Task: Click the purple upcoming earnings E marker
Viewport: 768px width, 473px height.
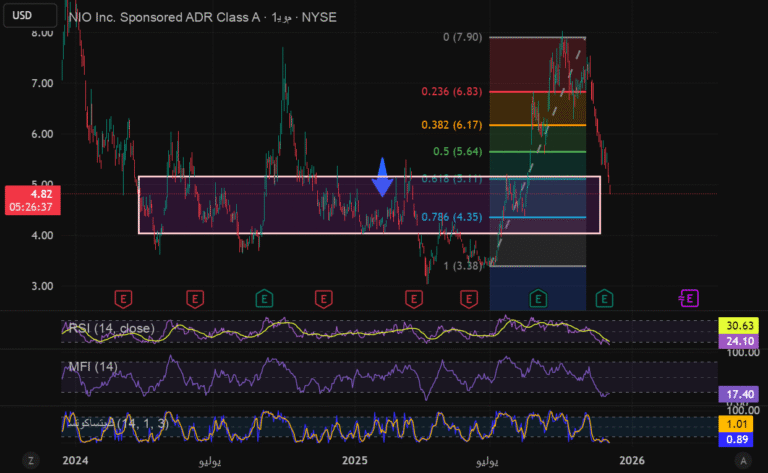Action: [x=688, y=298]
